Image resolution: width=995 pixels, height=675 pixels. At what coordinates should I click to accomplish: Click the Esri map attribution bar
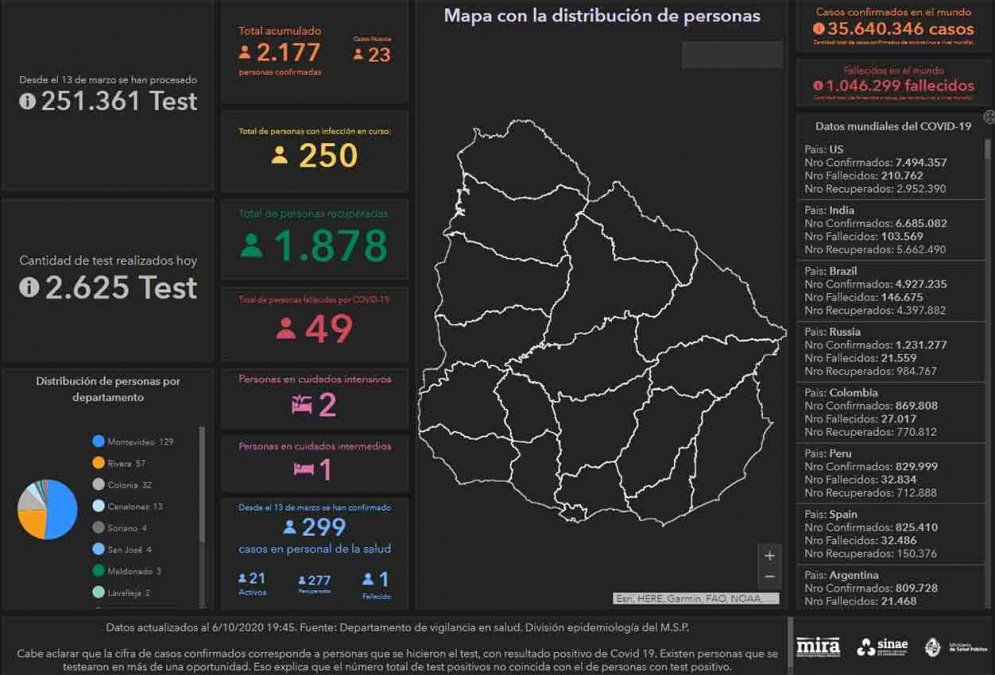coord(696,598)
